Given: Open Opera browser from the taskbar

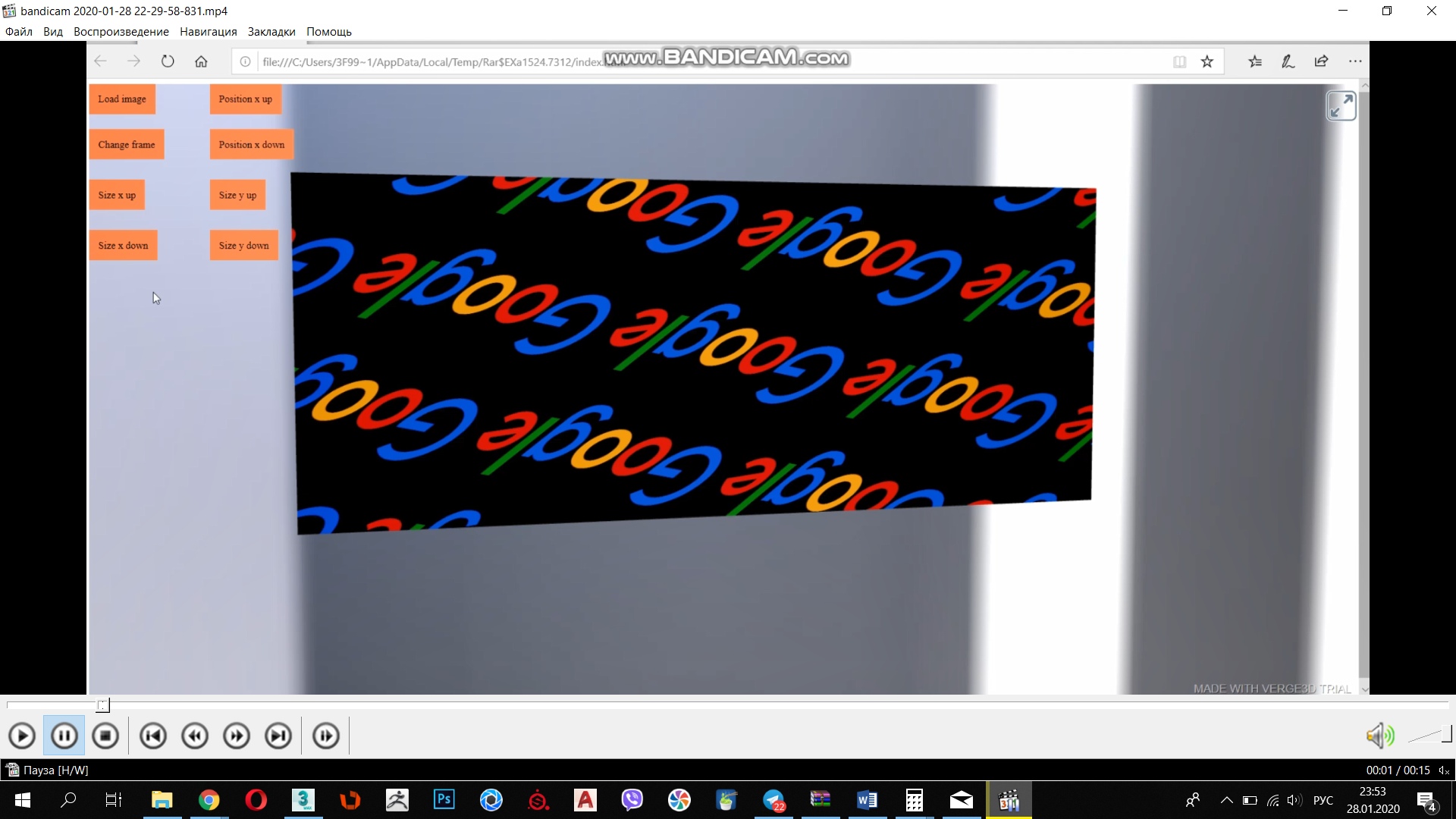Looking at the screenshot, I should tap(256, 800).
